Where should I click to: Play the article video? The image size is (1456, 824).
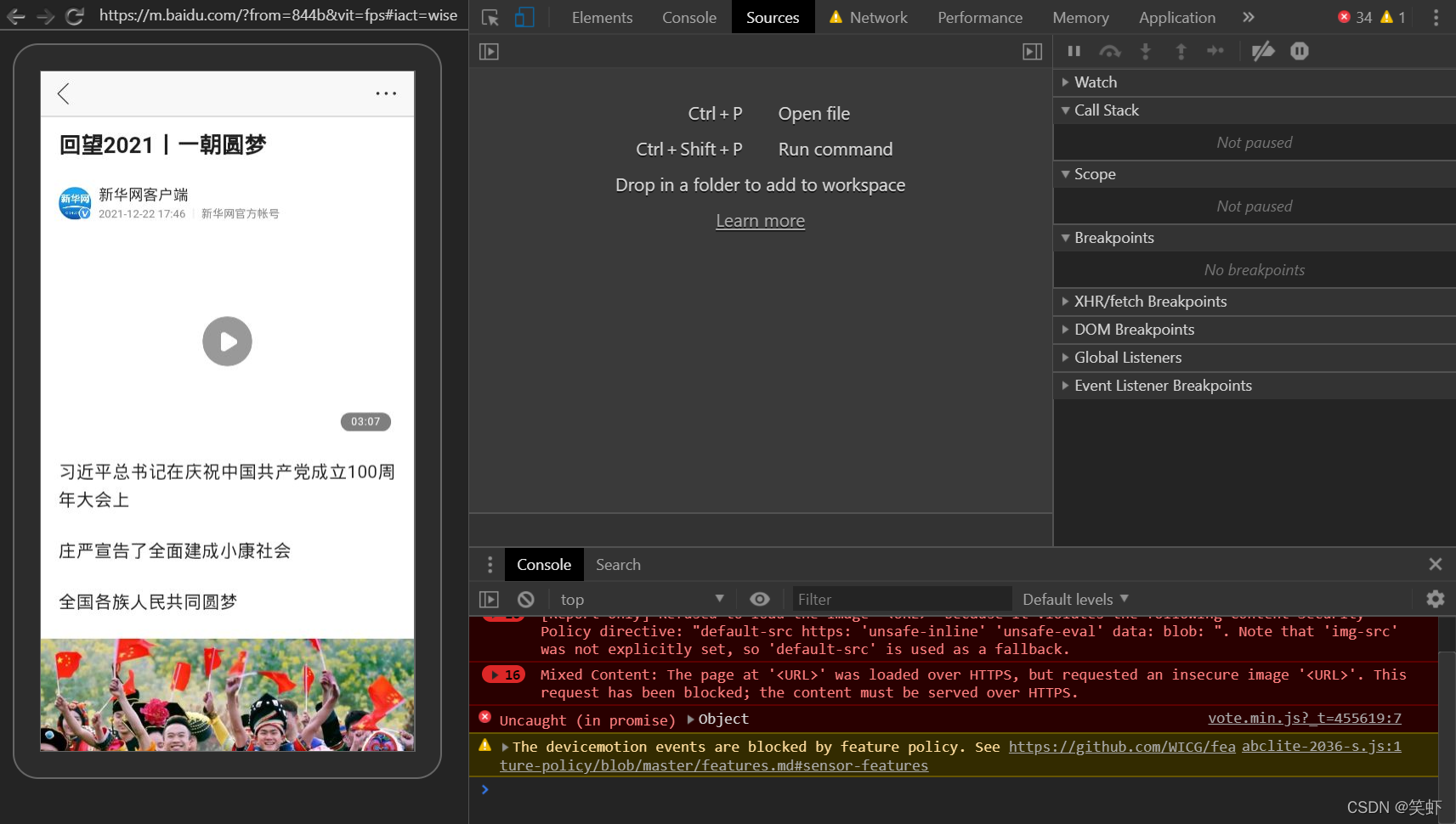[x=227, y=341]
